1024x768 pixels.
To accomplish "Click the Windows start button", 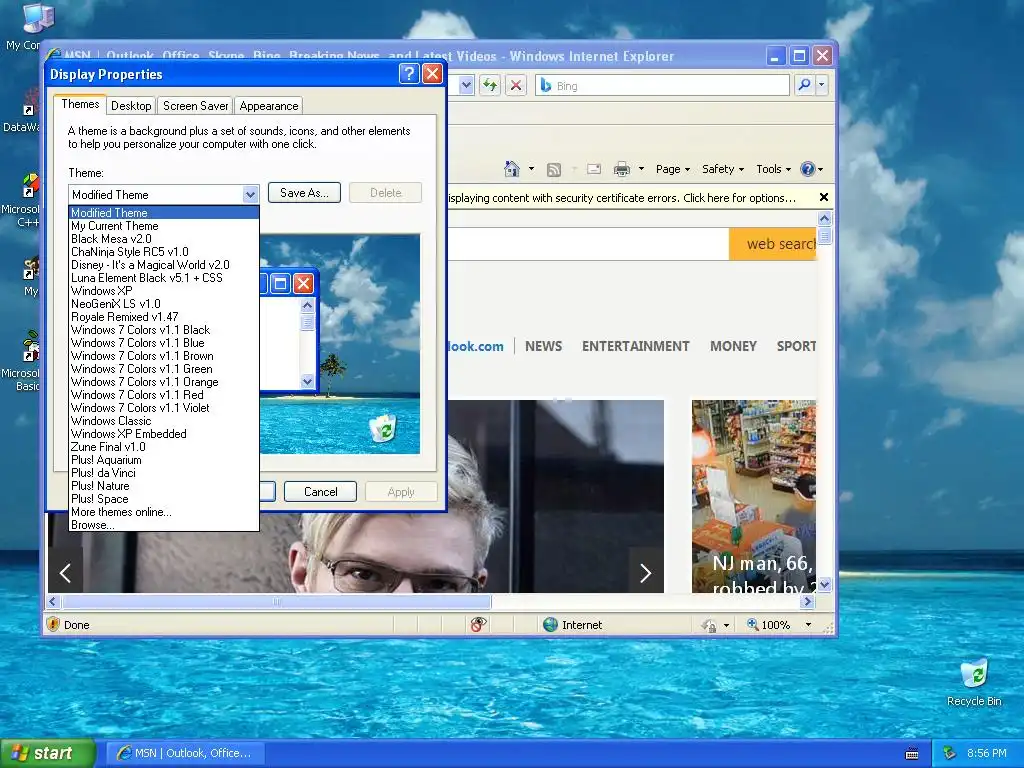I will 47,753.
